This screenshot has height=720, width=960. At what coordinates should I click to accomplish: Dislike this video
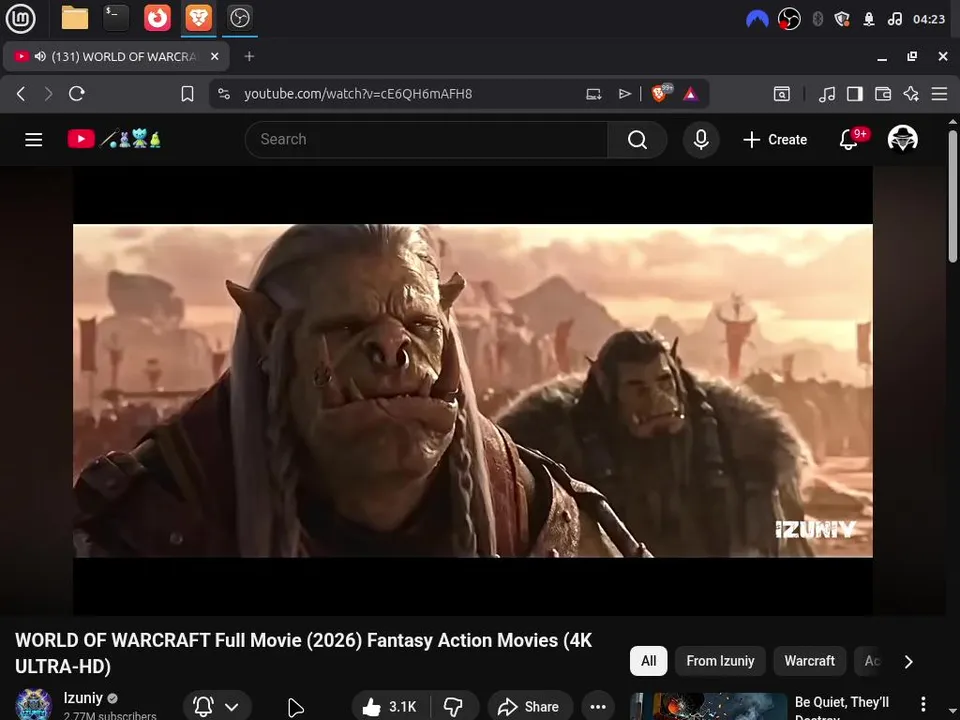pos(454,707)
